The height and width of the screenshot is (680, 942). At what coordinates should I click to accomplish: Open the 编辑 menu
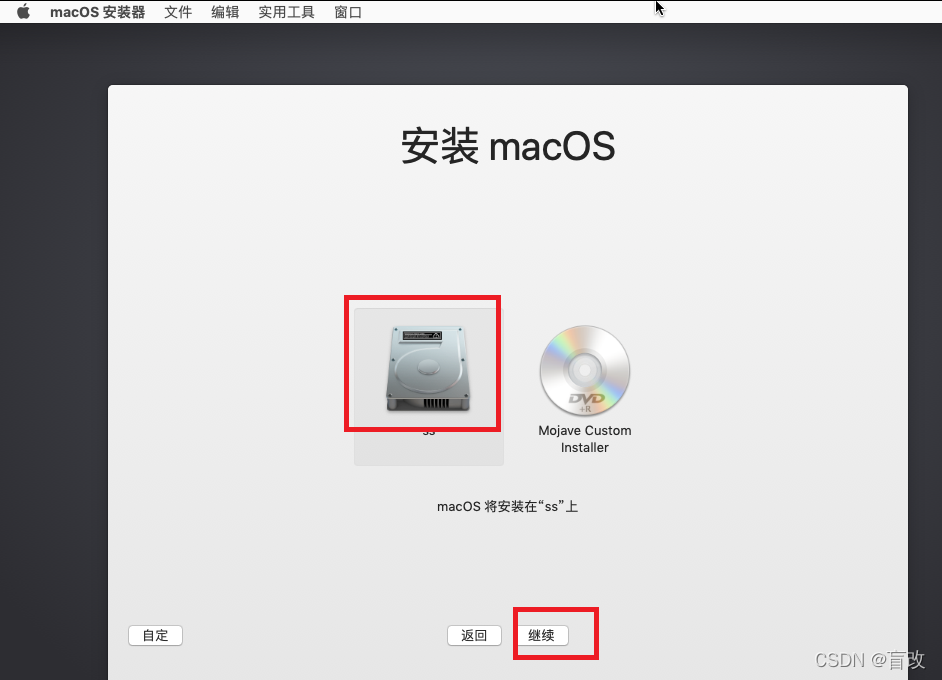[x=225, y=12]
